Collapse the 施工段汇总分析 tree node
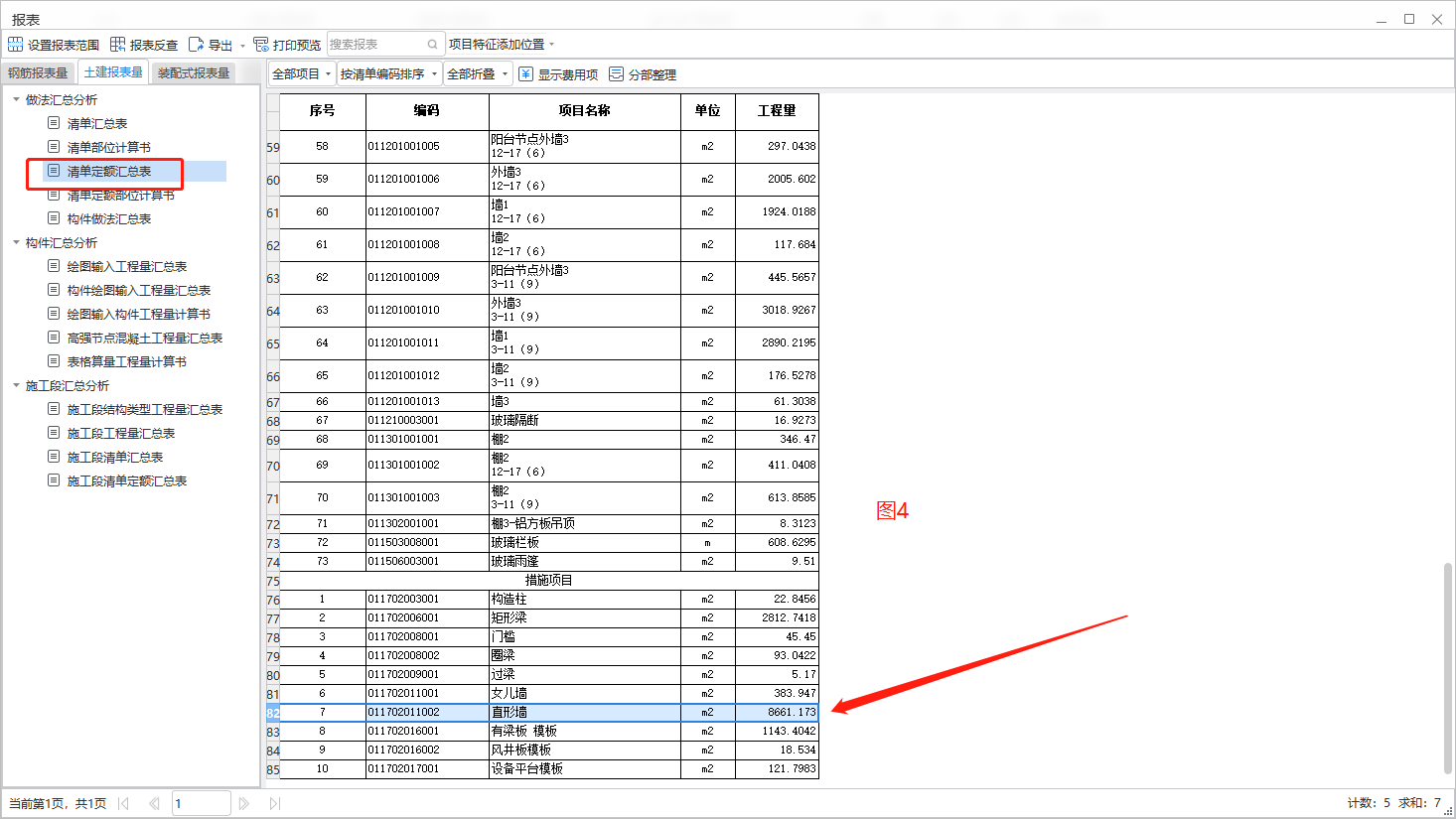The height and width of the screenshot is (819, 1456). pyautogui.click(x=16, y=385)
